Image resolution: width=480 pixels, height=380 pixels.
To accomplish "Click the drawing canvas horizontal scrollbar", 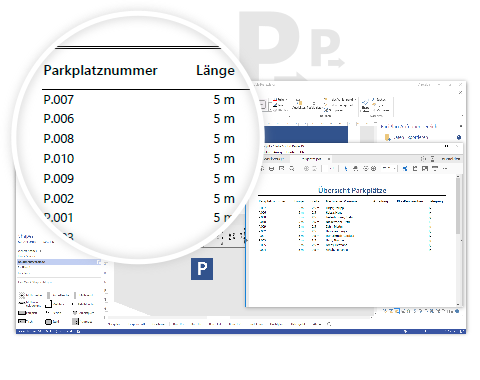I will tap(240, 317).
